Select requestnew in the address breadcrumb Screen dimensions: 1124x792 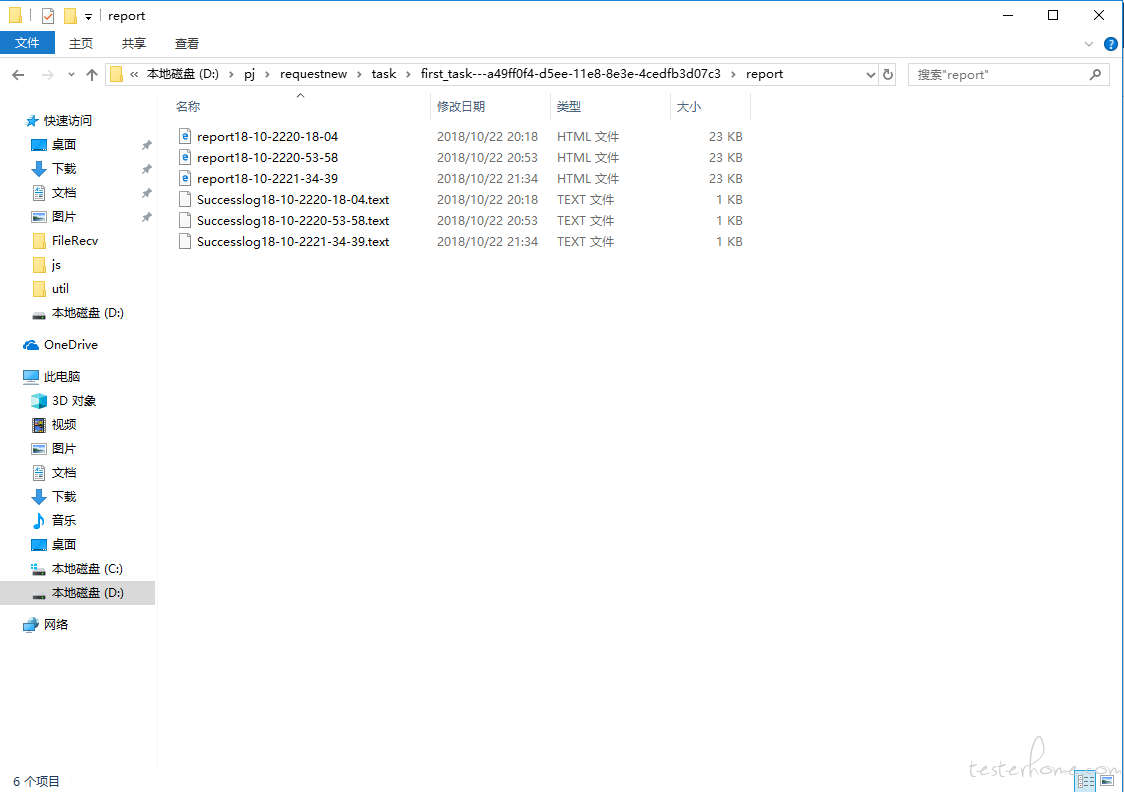[x=313, y=74]
